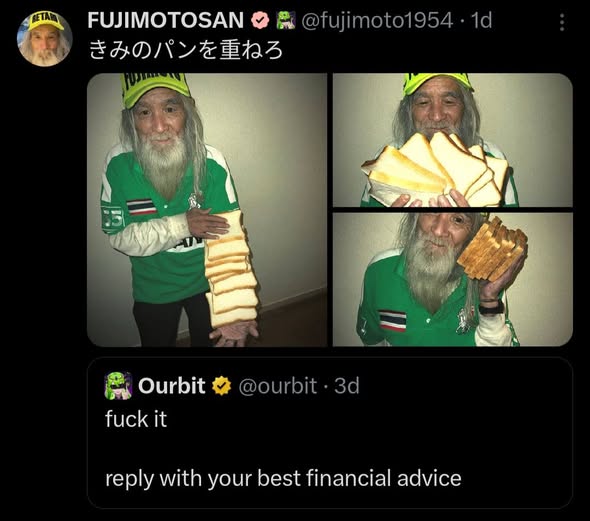Open the photo of toasted bread stack
This screenshot has height=521, width=590.
tap(453, 279)
